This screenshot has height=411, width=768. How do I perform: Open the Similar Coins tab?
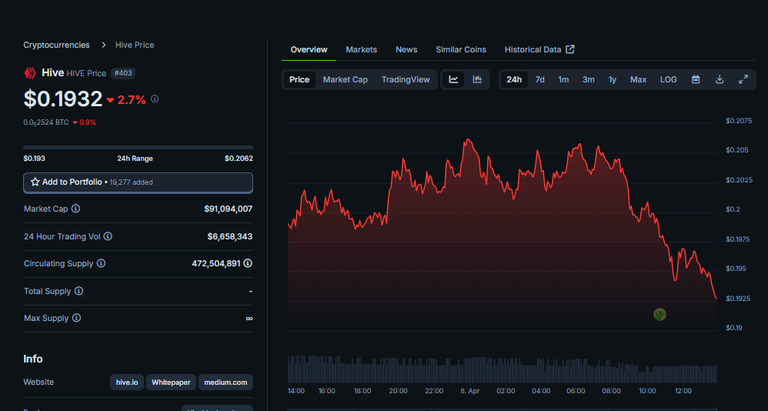461,49
